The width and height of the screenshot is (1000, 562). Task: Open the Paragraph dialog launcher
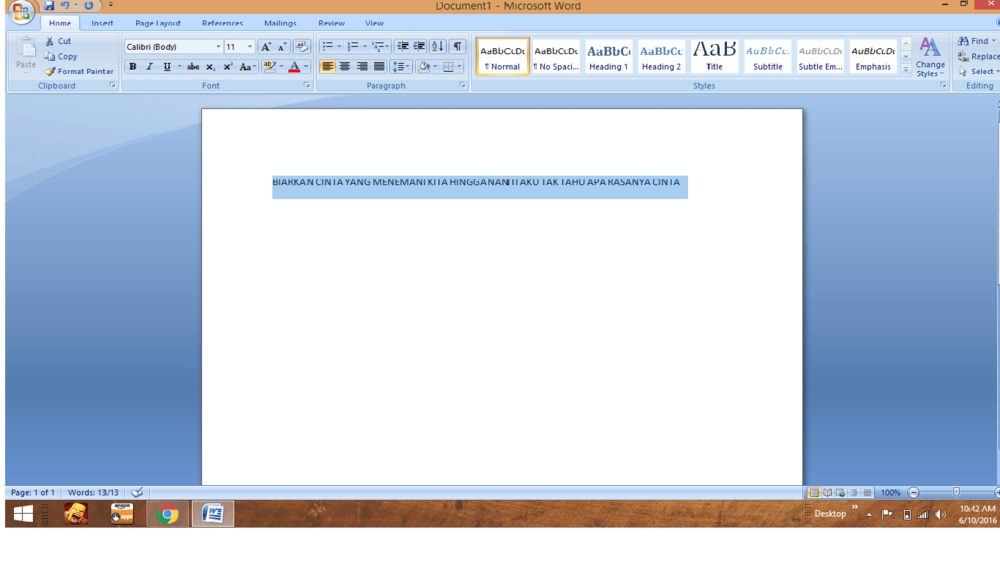pyautogui.click(x=462, y=85)
